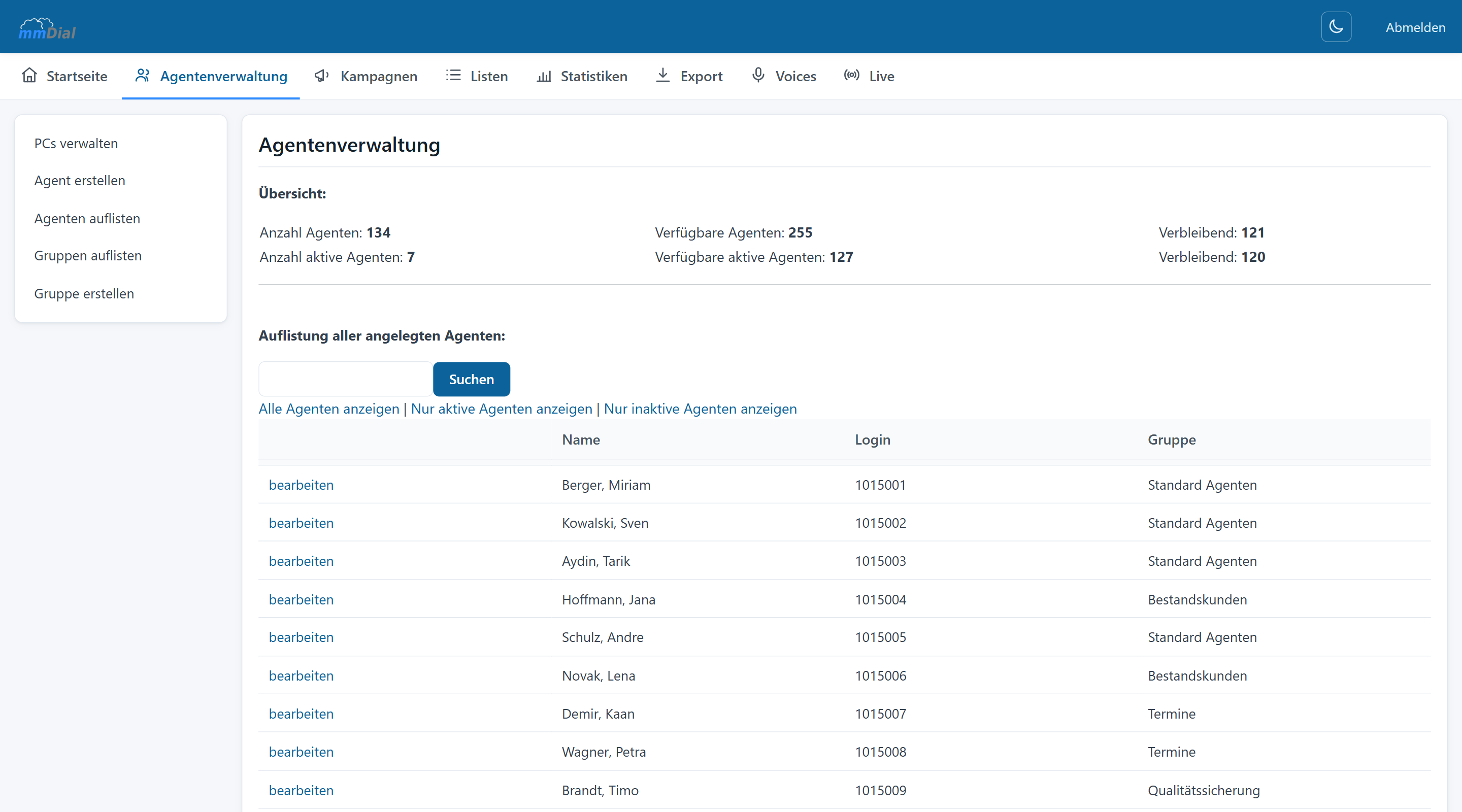
Task: Click the Name column header
Action: pos(581,440)
